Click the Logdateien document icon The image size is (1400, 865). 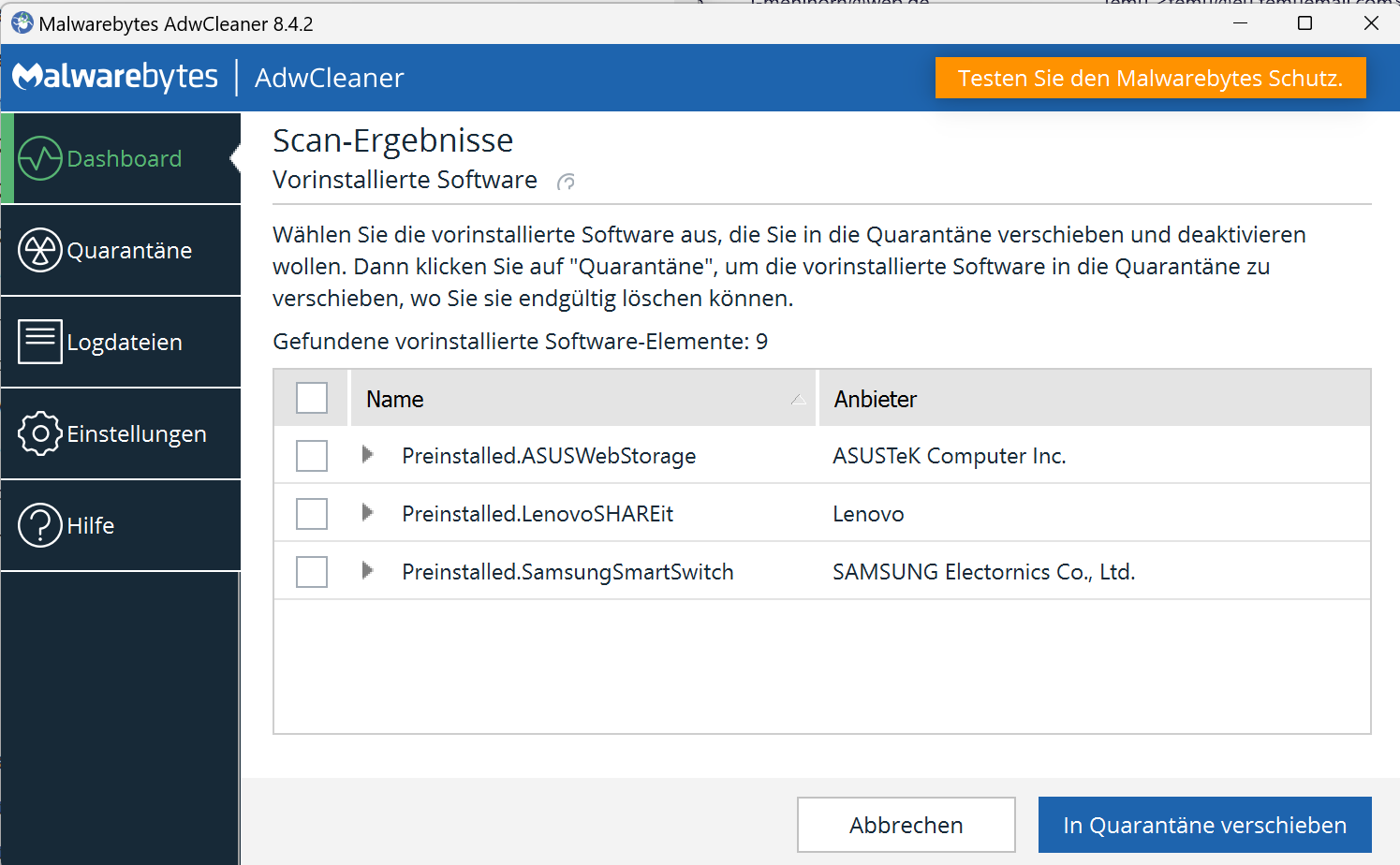coord(40,342)
